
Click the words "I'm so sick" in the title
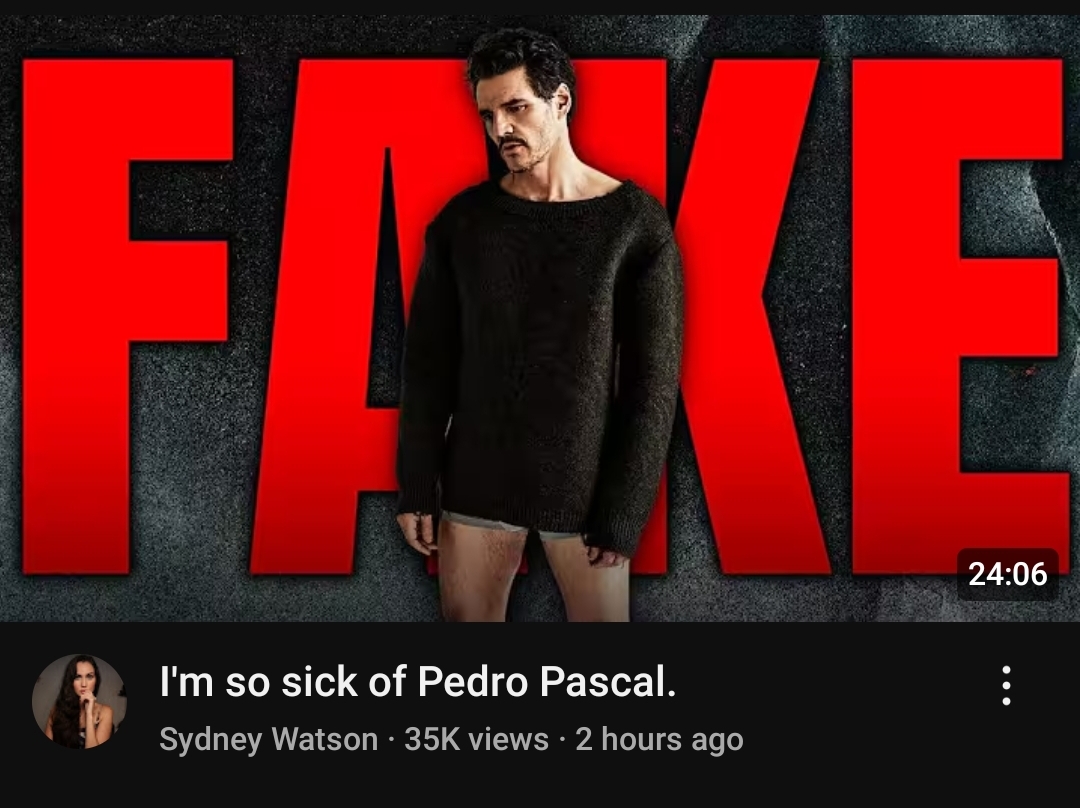(x=259, y=682)
